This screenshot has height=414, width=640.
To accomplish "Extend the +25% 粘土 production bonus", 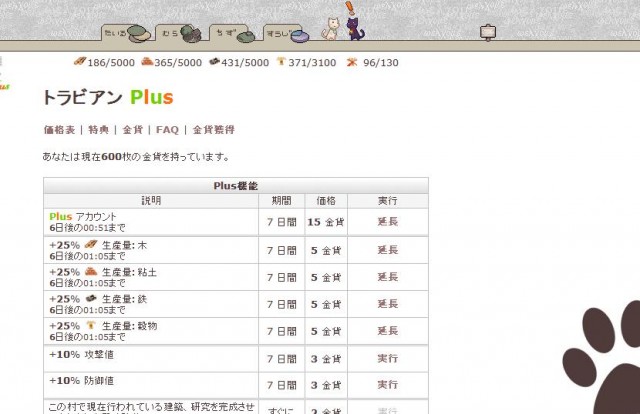I will (387, 277).
